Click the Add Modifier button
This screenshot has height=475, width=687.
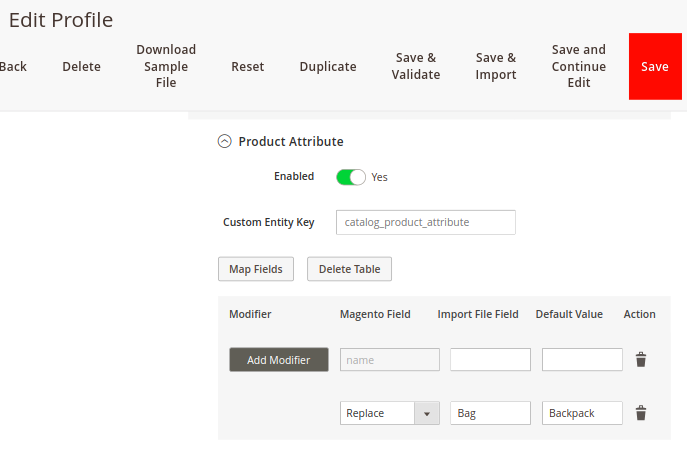coord(279,360)
